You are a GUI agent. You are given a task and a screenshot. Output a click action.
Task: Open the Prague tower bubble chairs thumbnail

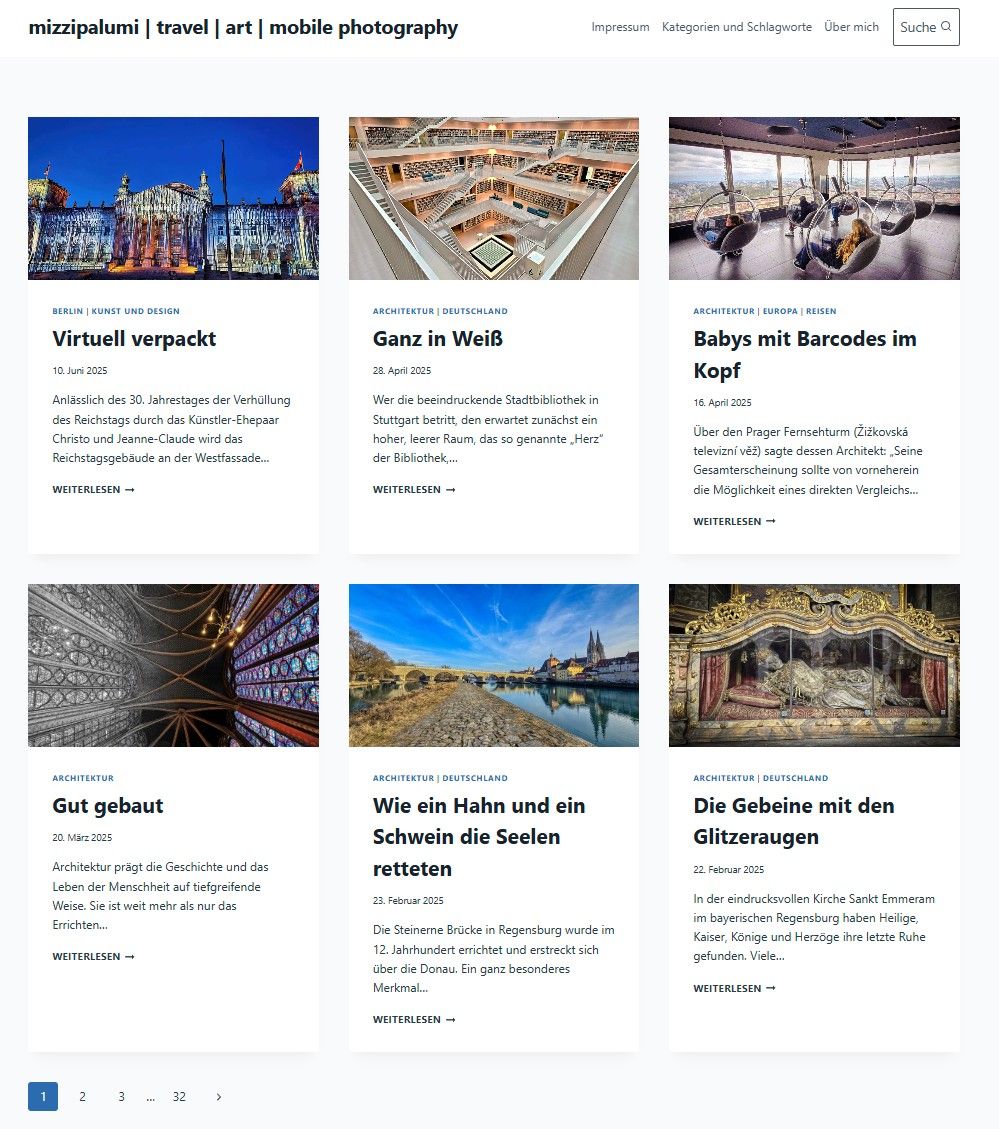click(814, 198)
